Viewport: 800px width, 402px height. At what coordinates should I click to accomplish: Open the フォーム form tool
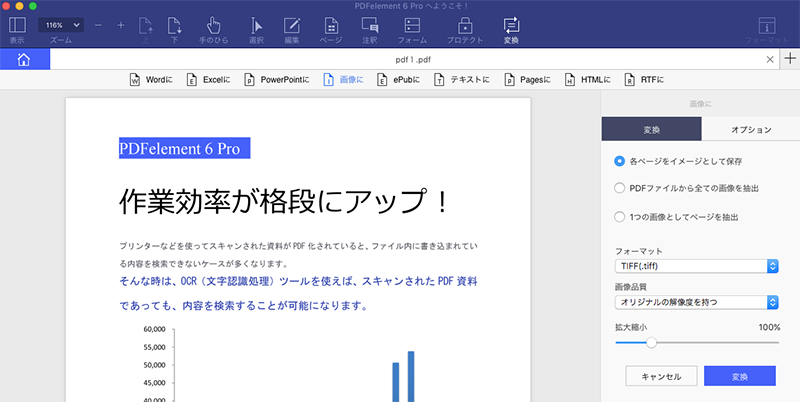tap(411, 26)
